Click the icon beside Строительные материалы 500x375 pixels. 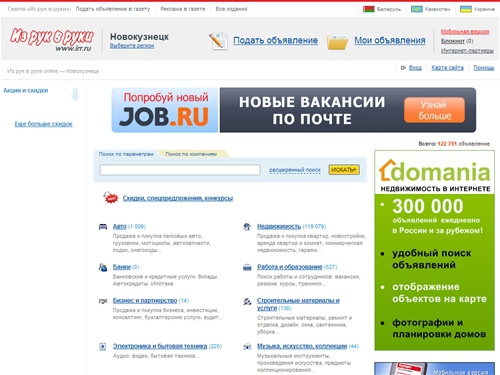[x=247, y=302]
